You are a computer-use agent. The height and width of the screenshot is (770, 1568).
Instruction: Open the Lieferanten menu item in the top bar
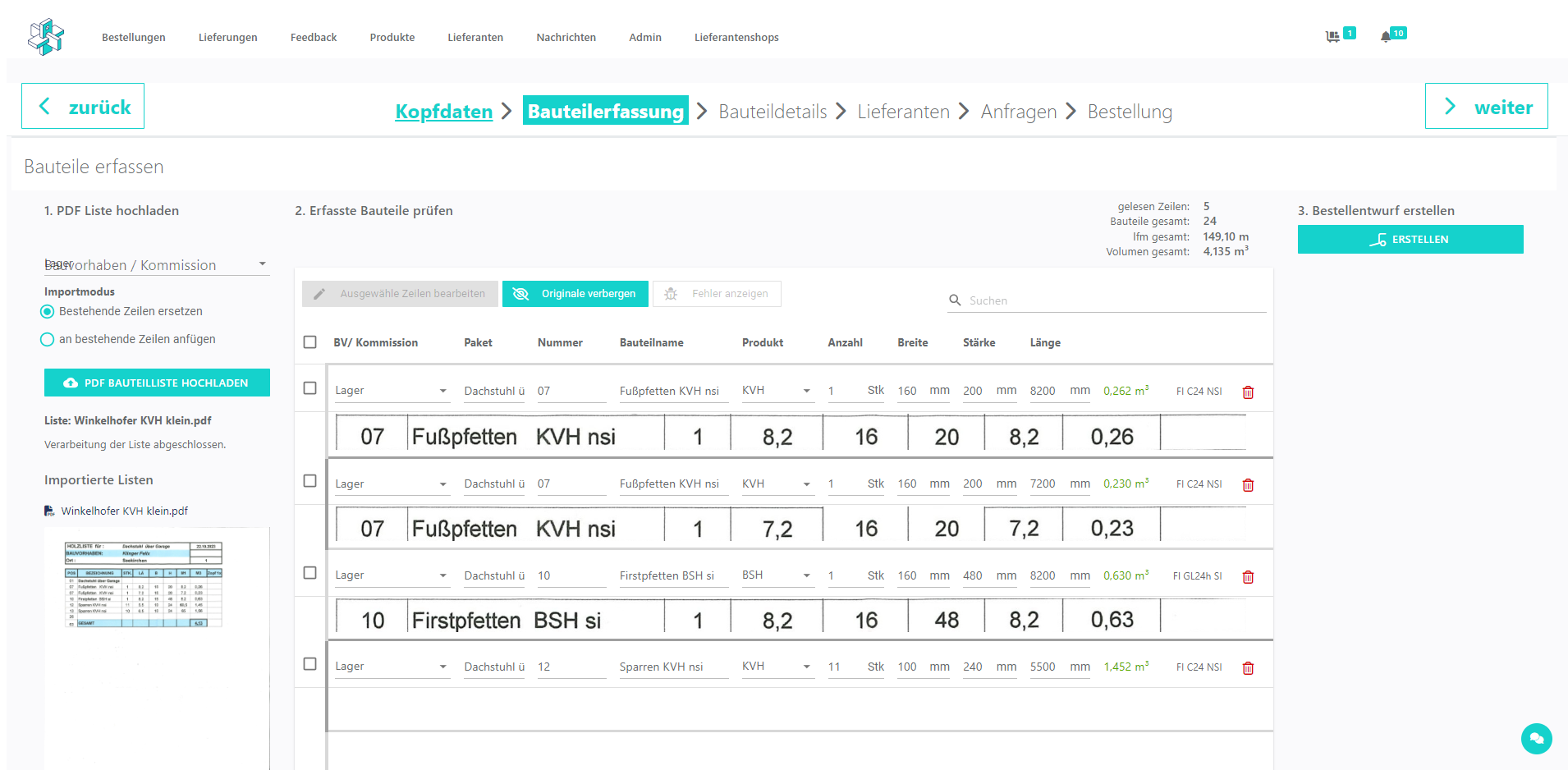click(475, 38)
